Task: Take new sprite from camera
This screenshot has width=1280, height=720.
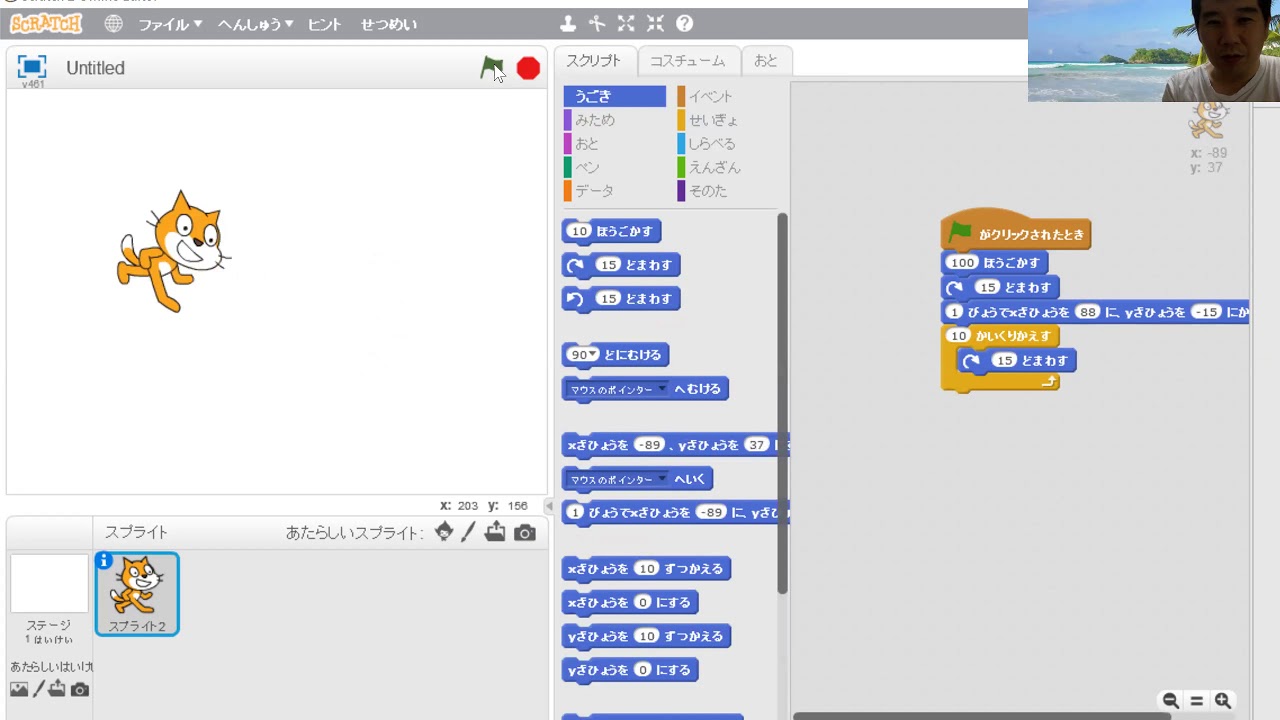Action: [525, 533]
